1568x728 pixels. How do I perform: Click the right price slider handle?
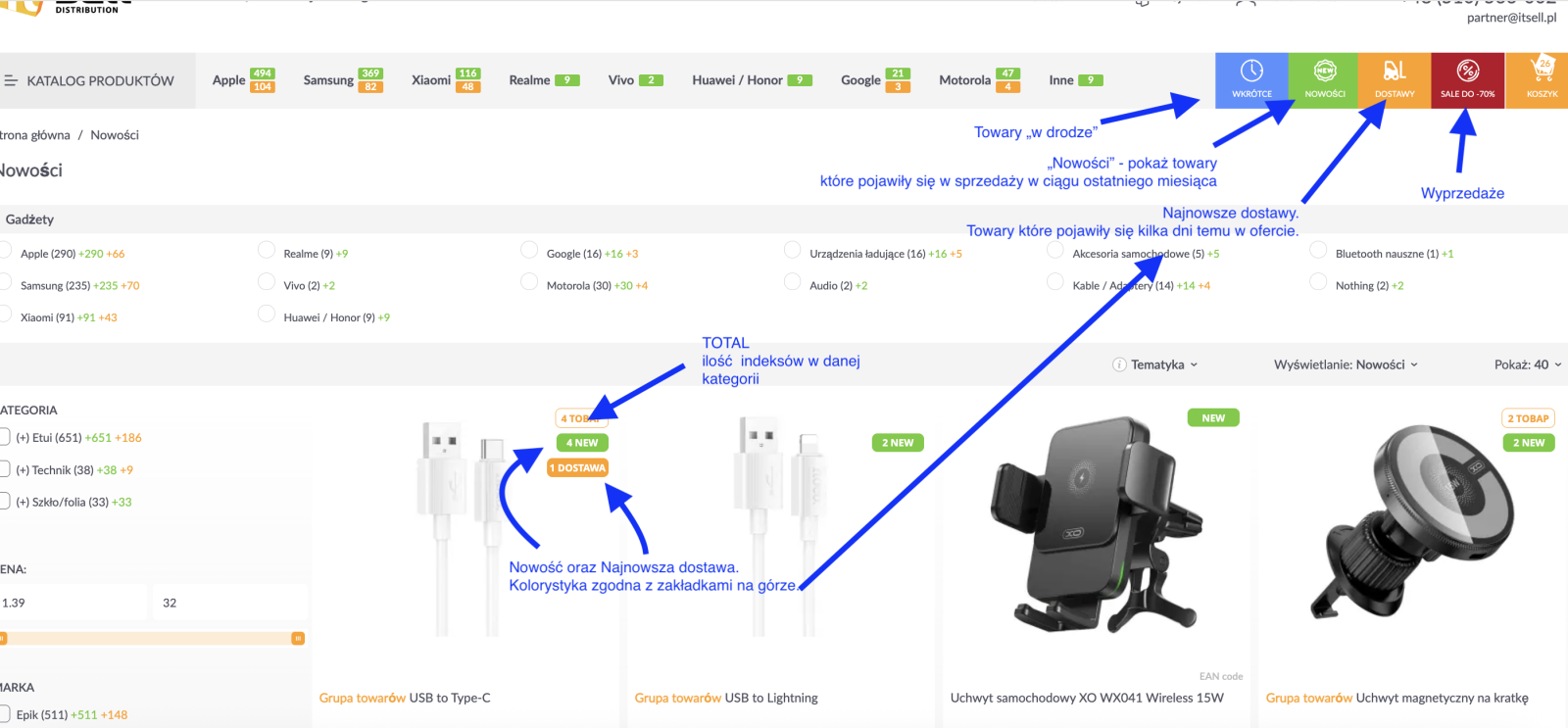click(298, 639)
